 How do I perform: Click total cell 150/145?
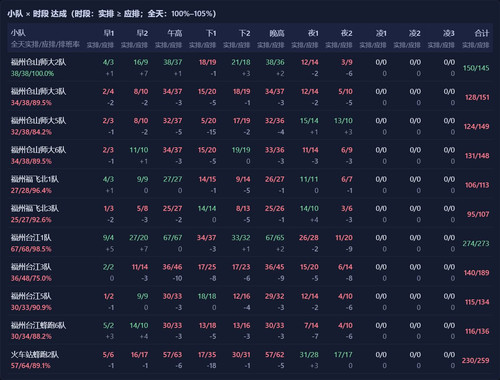476,68
